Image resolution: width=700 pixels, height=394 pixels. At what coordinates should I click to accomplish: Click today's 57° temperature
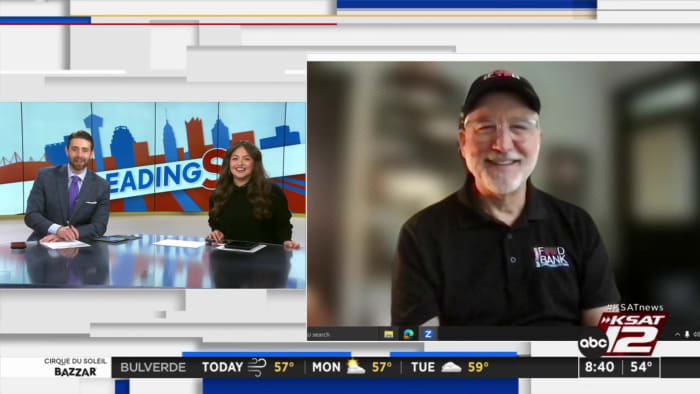284,367
